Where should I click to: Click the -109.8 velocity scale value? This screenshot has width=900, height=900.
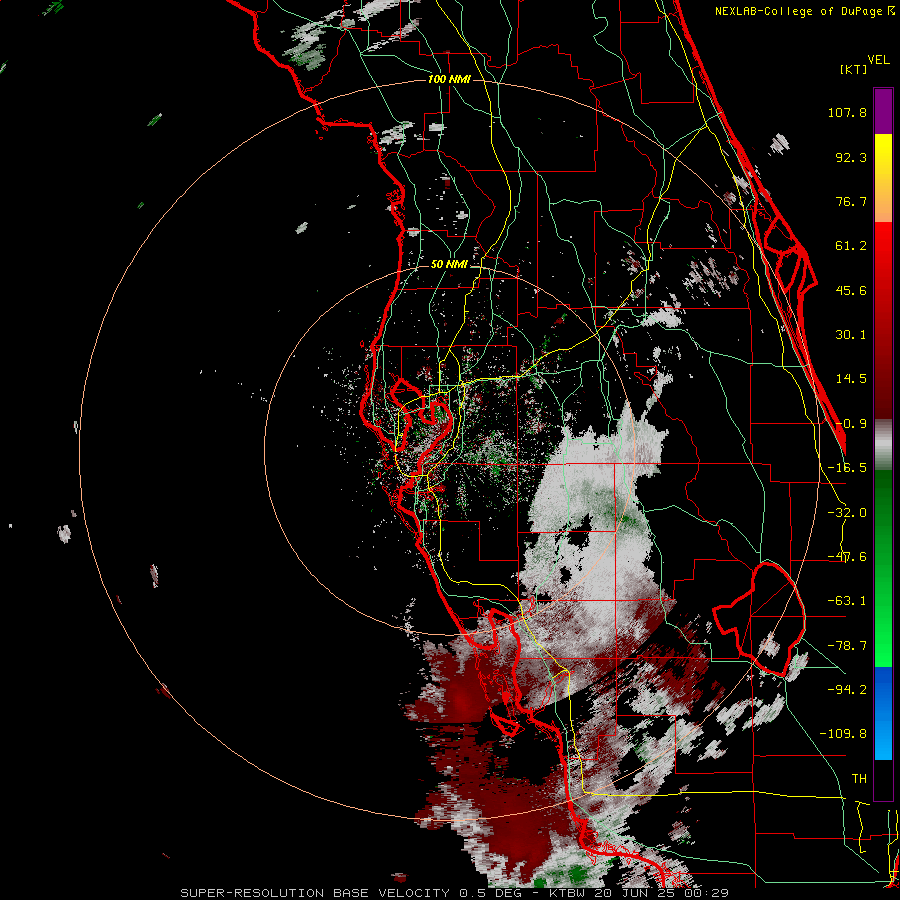(843, 734)
